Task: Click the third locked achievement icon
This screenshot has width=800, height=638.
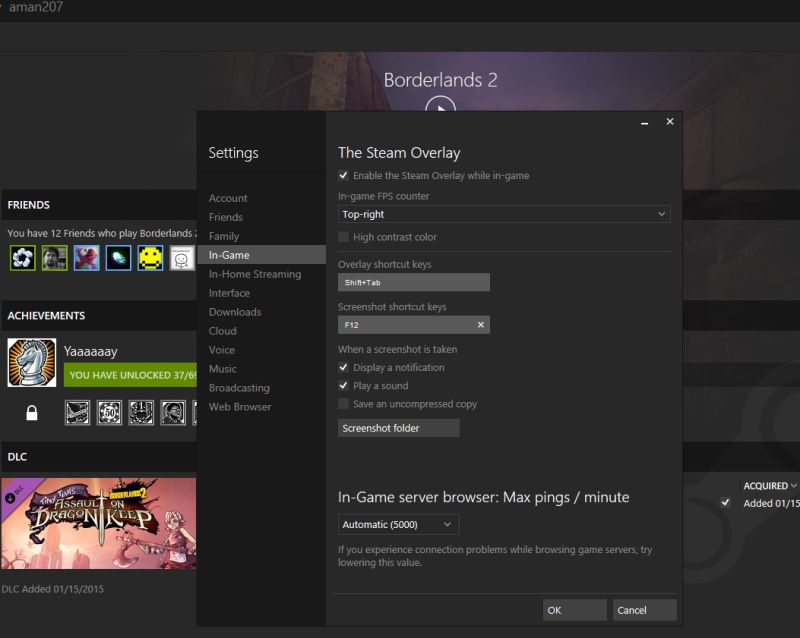Action: click(x=141, y=412)
